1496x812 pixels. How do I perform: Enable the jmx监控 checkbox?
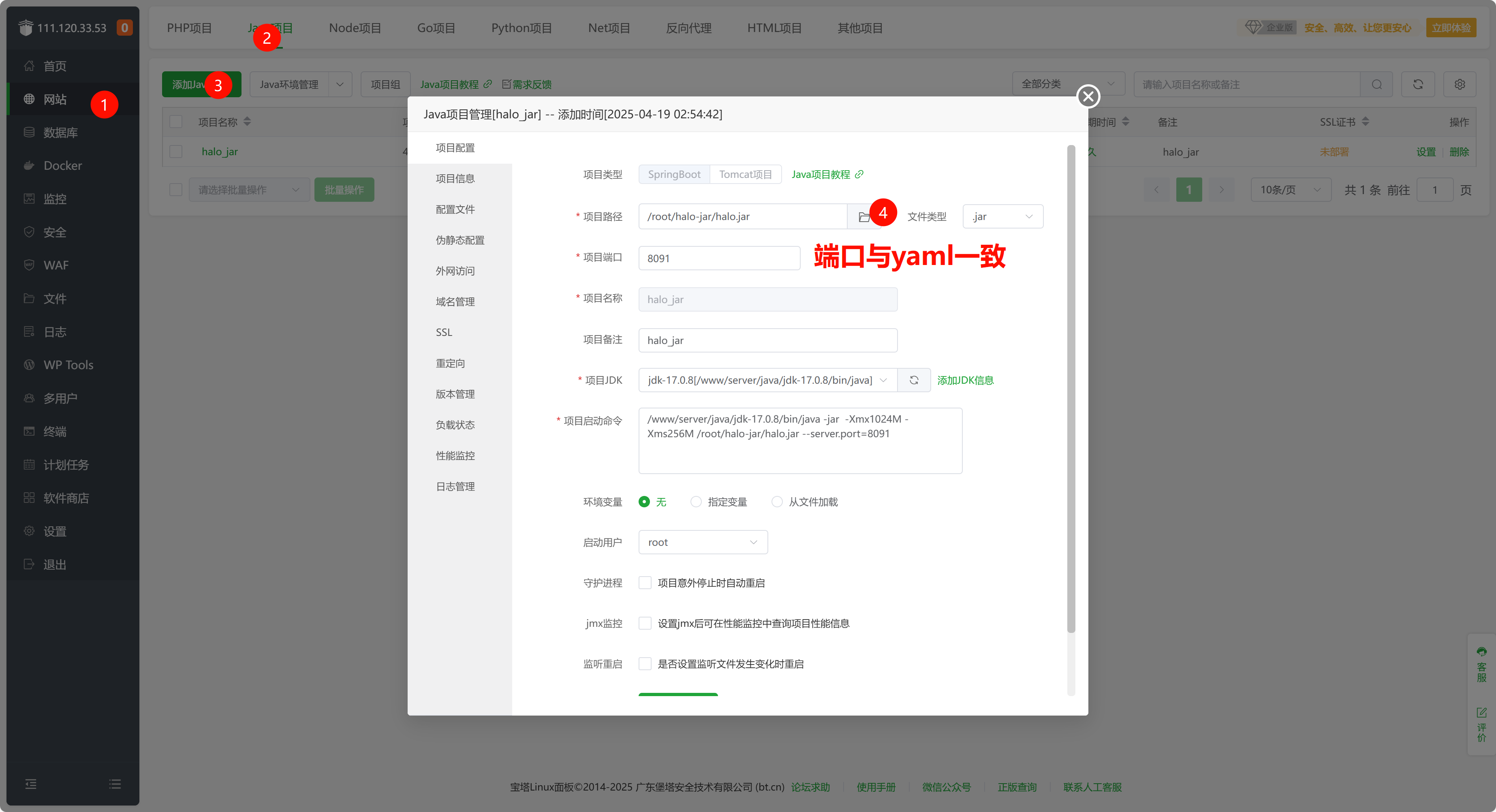pyautogui.click(x=645, y=624)
